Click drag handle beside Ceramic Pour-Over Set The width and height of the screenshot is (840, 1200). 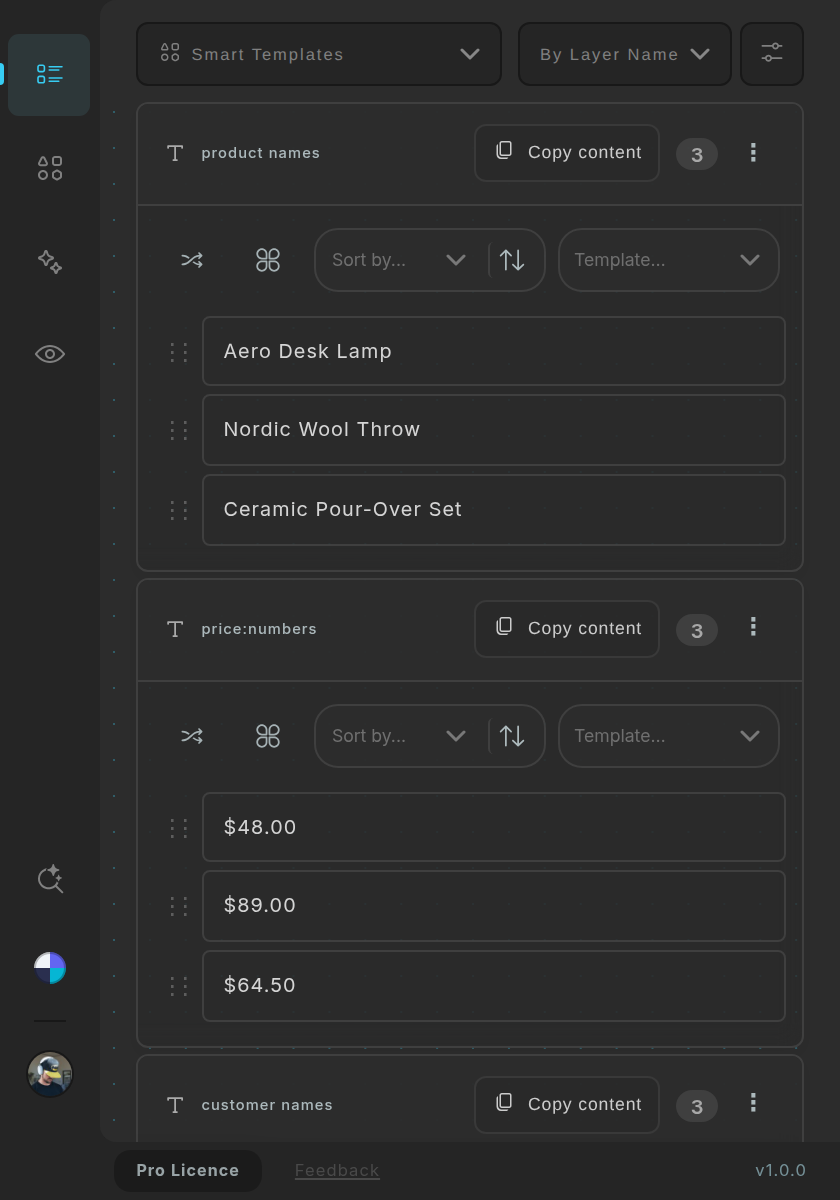pos(179,510)
